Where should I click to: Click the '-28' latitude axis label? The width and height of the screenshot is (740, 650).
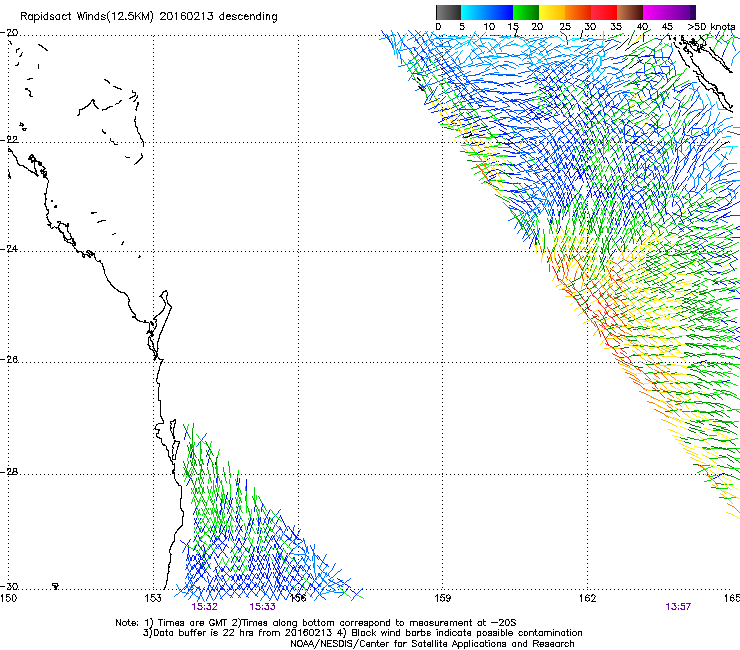click(x=9, y=472)
